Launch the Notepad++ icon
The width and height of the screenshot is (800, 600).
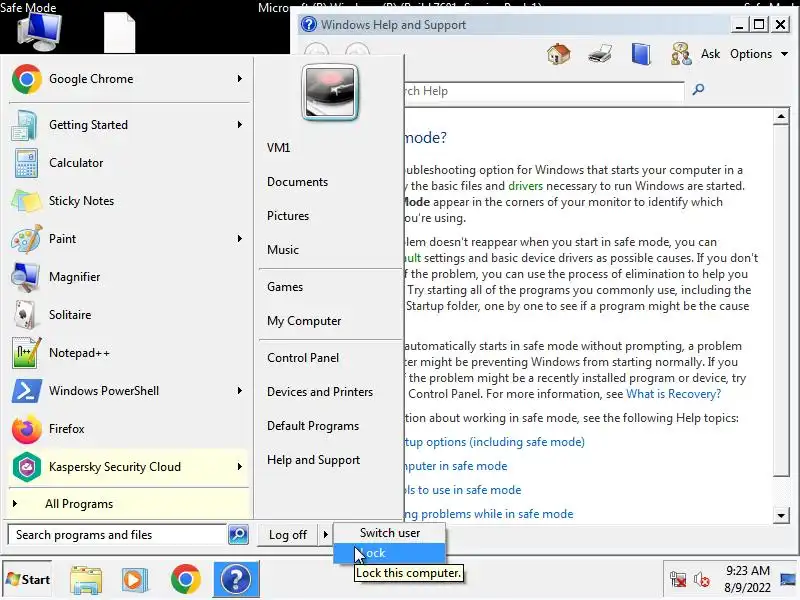pos(26,353)
